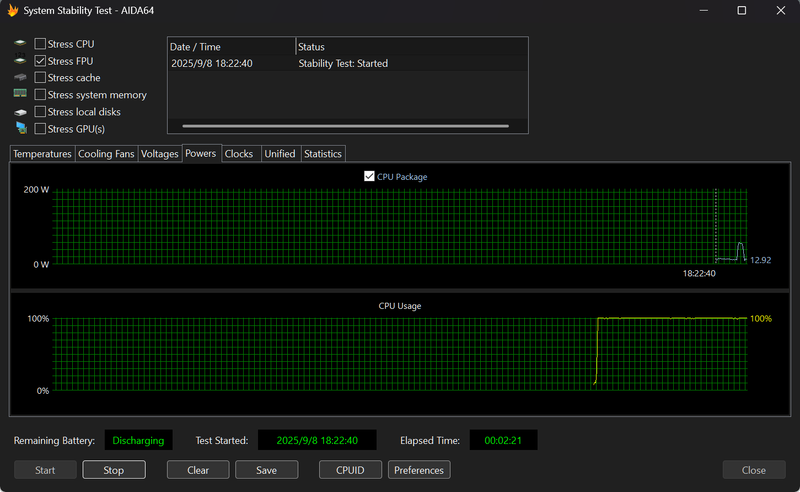Click the CPU chip icon beside Stress CPU
The image size is (800, 492).
[20, 44]
